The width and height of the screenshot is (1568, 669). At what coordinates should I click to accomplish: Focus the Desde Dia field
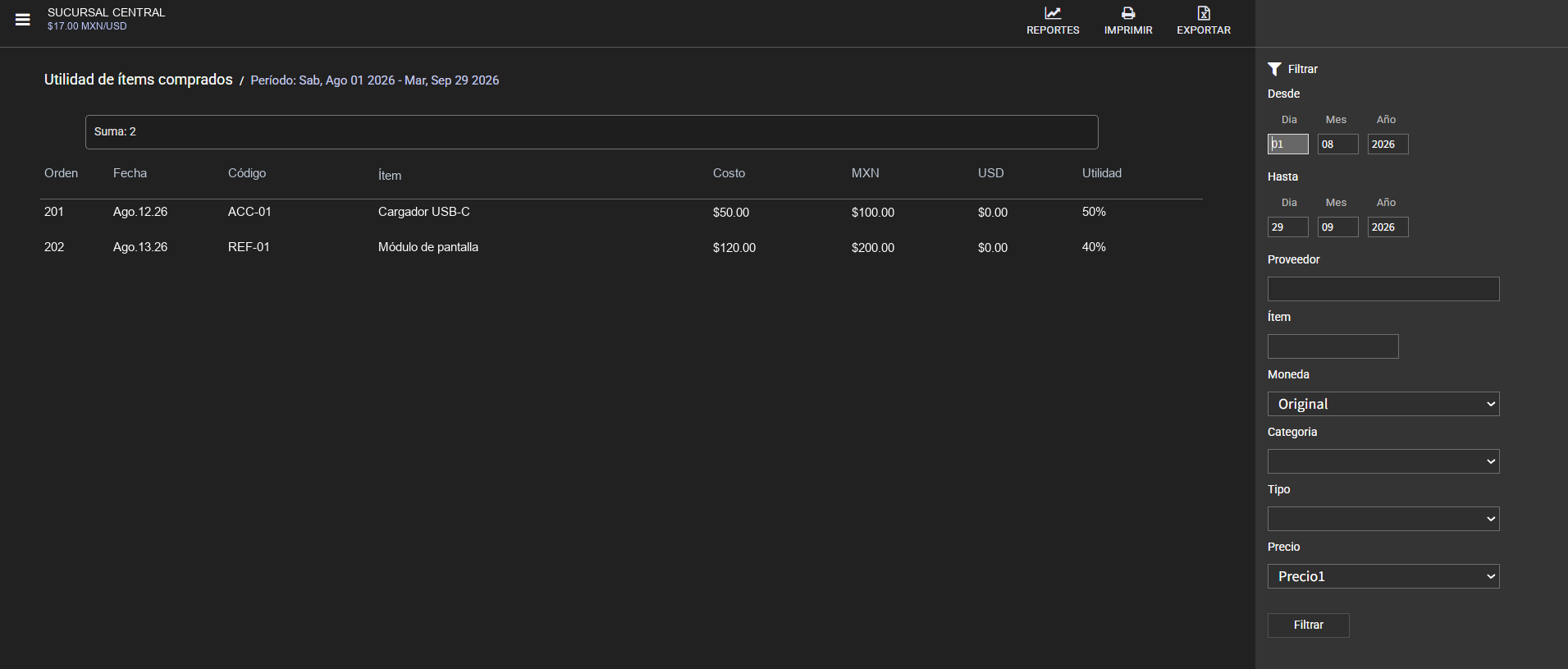pos(1288,144)
